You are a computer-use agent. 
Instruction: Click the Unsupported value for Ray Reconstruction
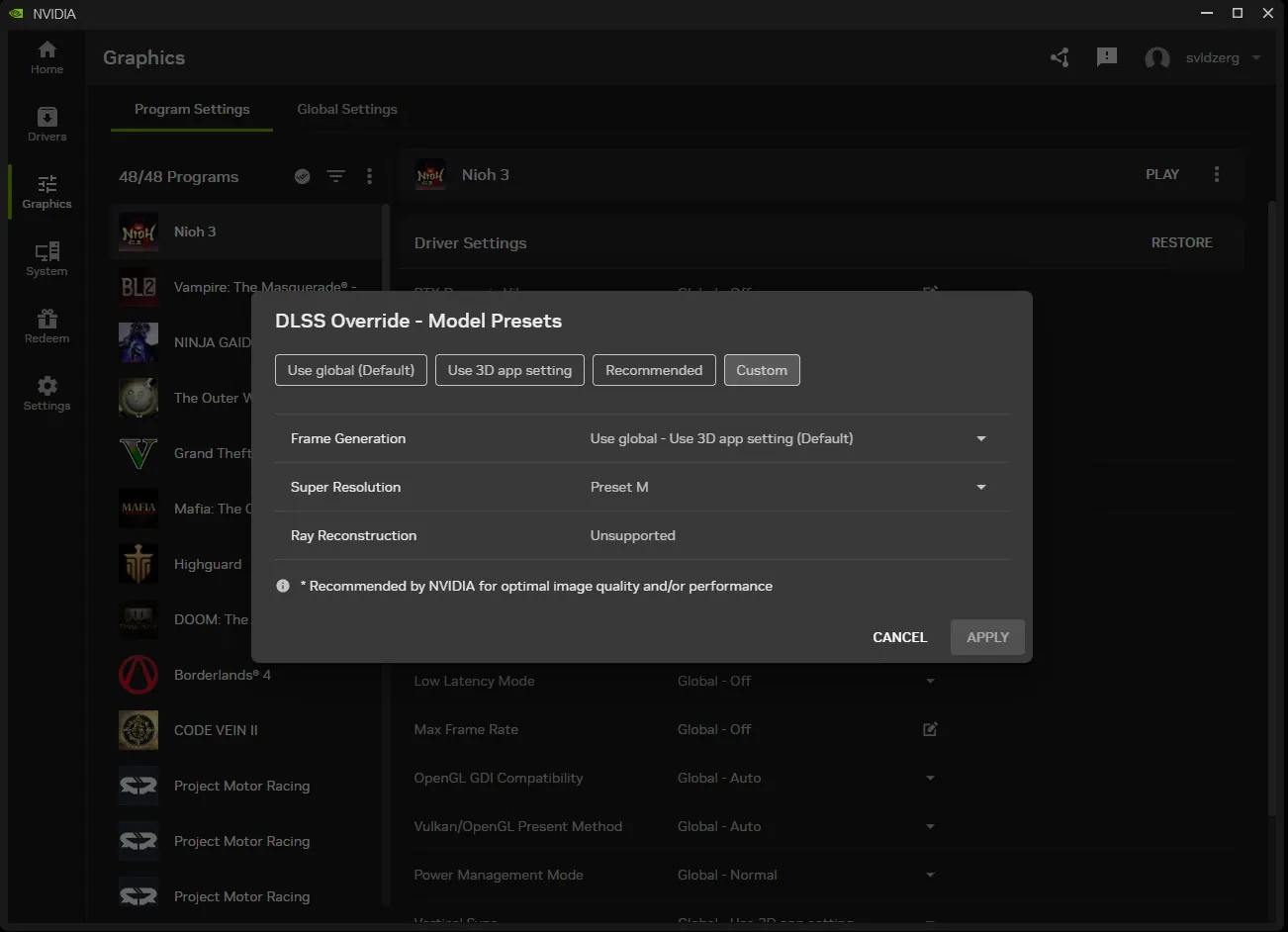[633, 535]
